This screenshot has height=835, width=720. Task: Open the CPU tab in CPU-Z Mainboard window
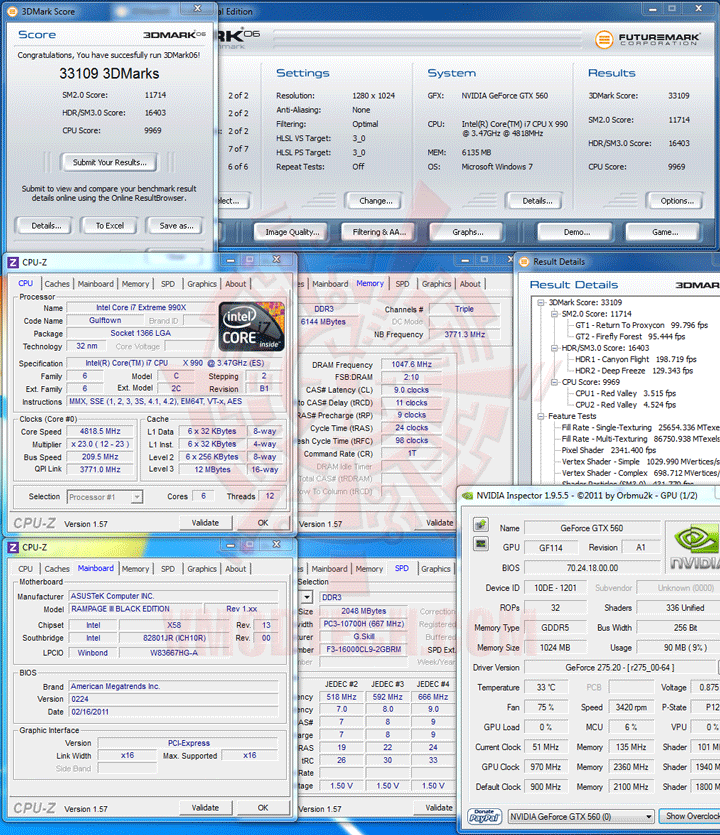26,569
